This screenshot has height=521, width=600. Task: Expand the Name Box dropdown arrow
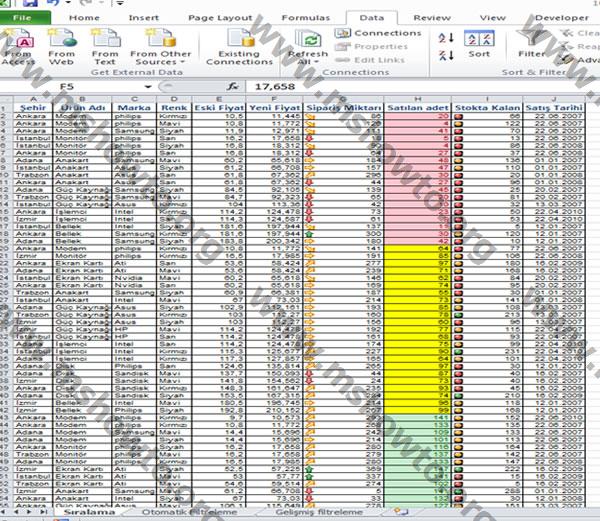148,87
